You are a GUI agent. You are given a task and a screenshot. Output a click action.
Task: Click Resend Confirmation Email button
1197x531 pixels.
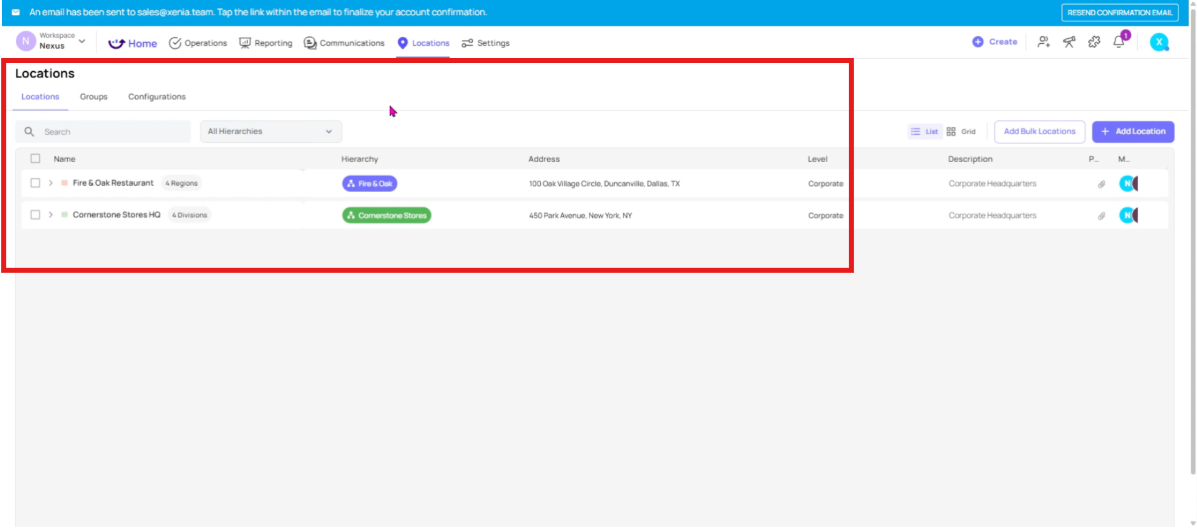[x=1118, y=12]
